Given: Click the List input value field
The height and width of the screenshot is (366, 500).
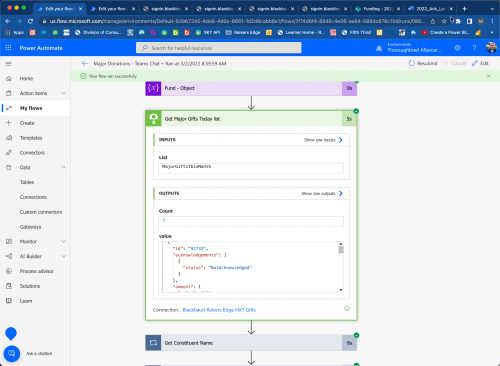Looking at the screenshot, I should [x=251, y=168].
